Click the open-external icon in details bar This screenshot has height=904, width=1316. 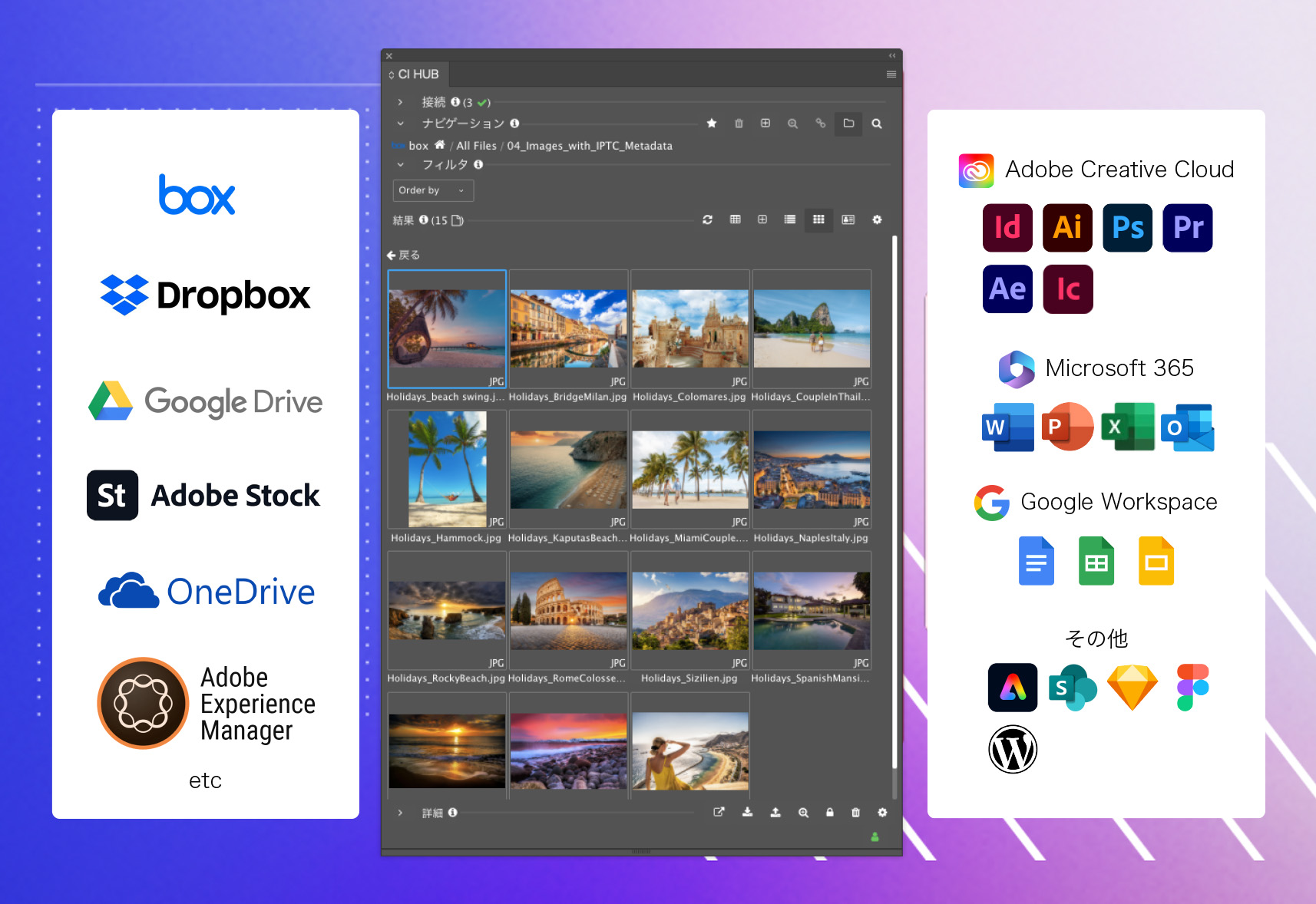[x=719, y=812]
